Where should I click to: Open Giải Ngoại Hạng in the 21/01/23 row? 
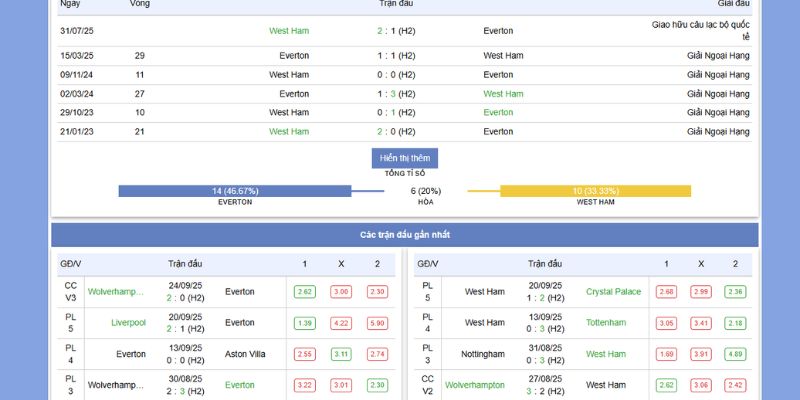tap(718, 132)
